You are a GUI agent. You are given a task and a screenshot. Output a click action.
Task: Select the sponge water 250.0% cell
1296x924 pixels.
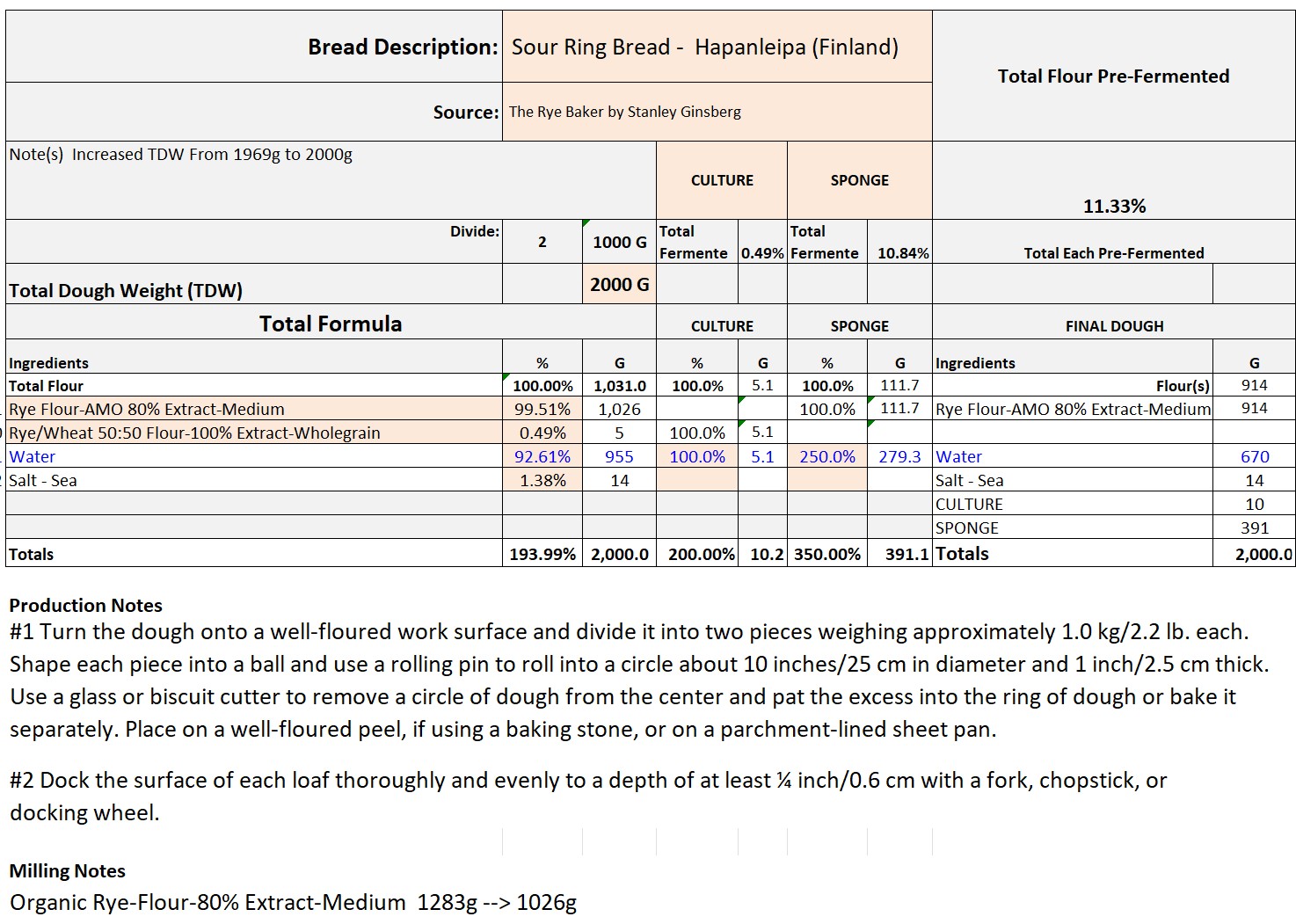(826, 456)
